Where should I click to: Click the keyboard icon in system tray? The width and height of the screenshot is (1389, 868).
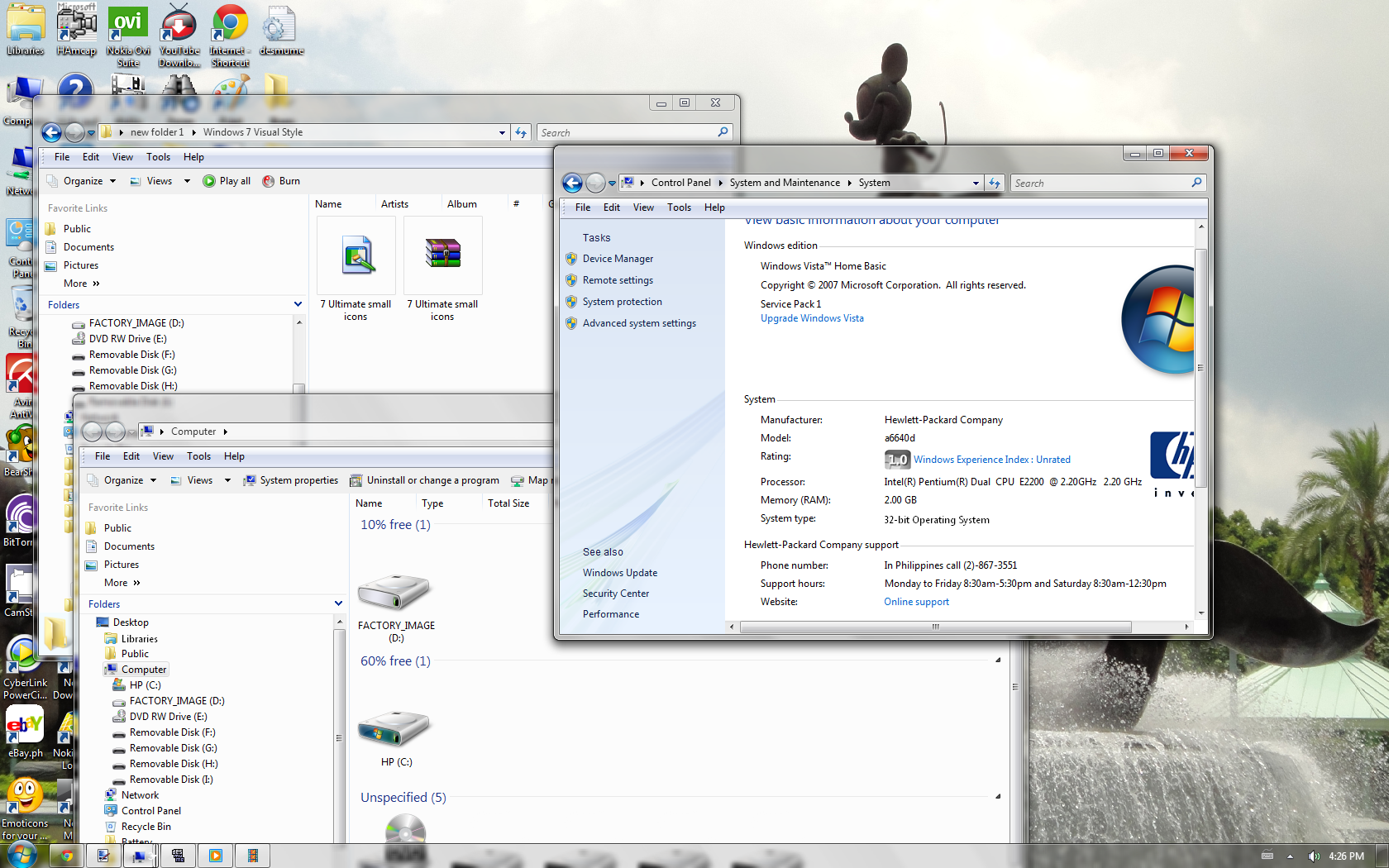pos(1267,856)
